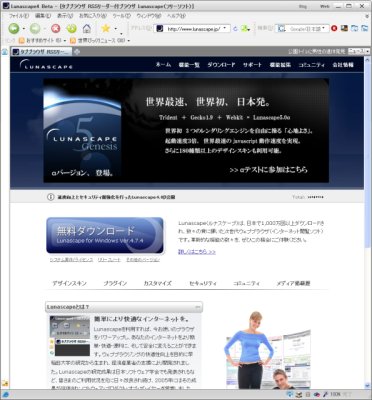Click the 無料ダウンロード button
This screenshot has height=400, width=372.
coord(105,235)
